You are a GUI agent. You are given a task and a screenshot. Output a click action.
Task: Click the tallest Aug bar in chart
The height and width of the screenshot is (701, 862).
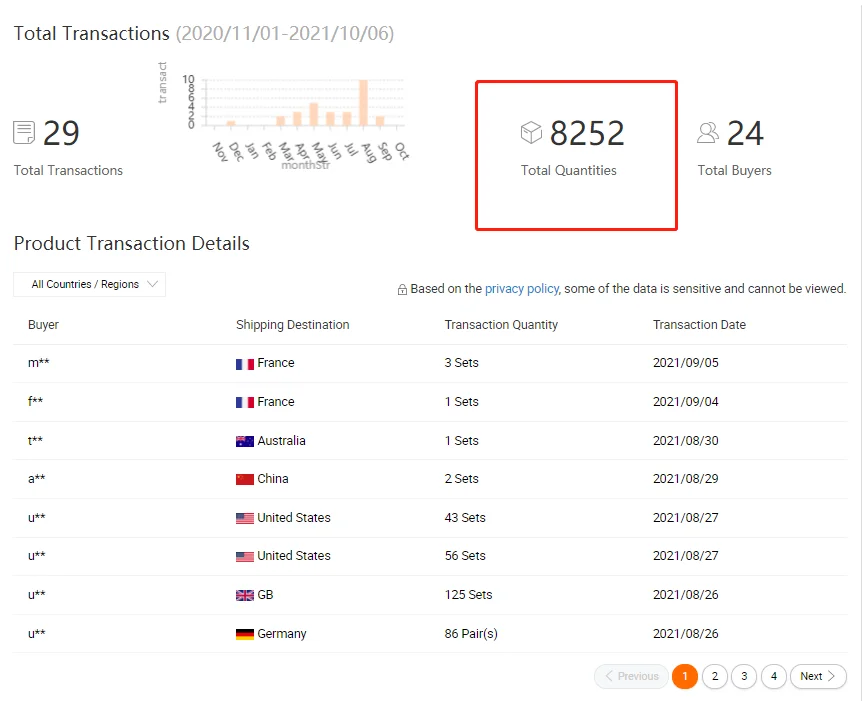(x=363, y=103)
